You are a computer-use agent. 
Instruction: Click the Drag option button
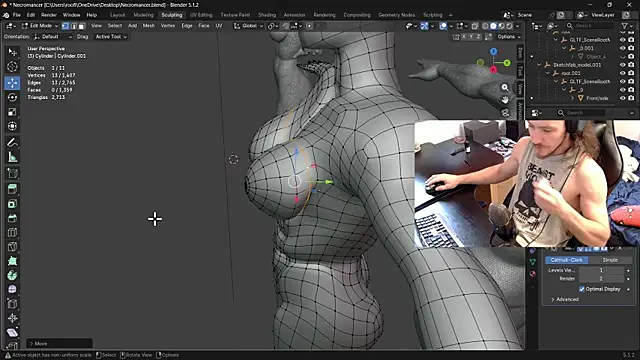click(x=82, y=37)
